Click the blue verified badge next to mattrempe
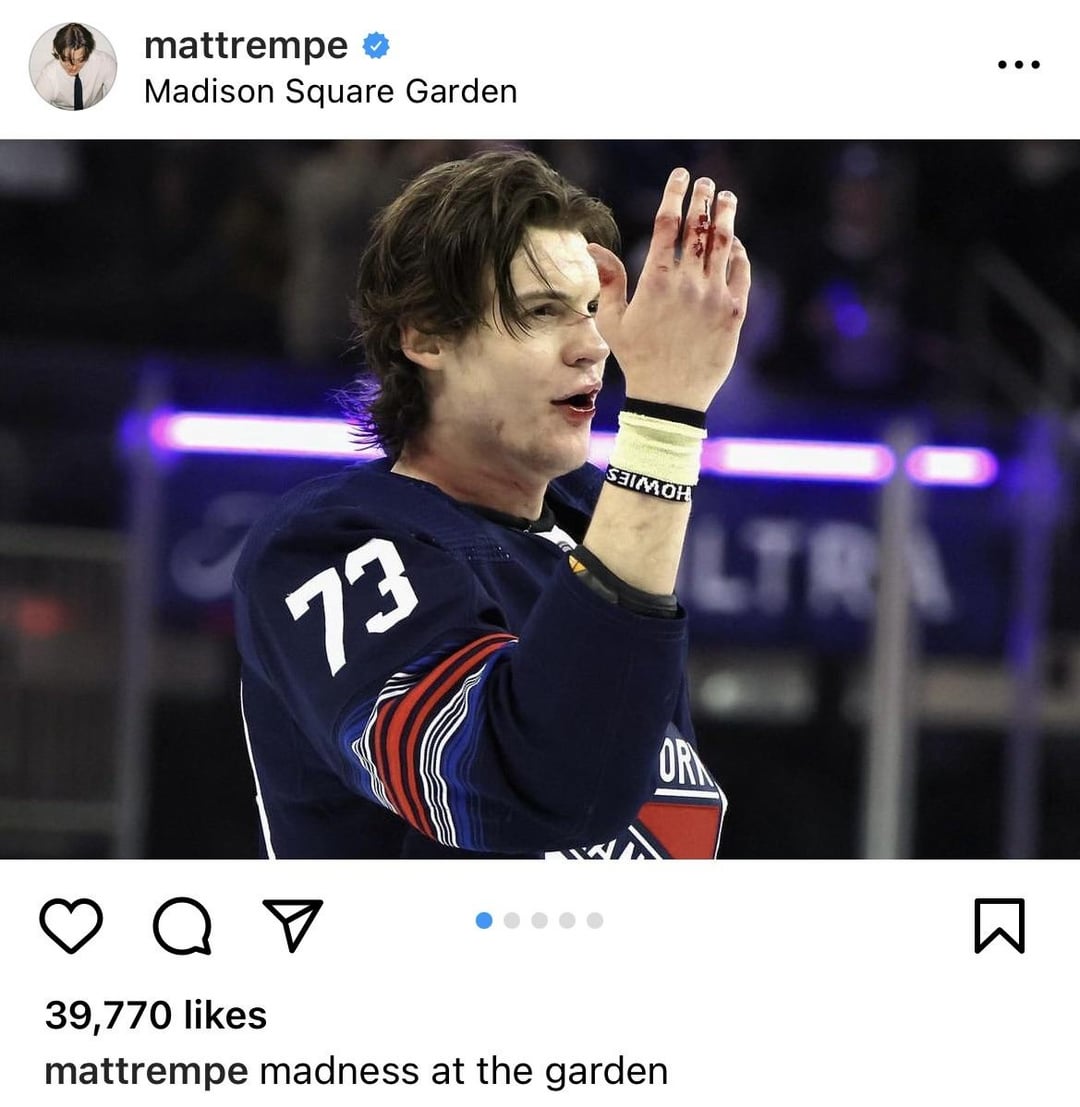The height and width of the screenshot is (1107, 1080). click(x=376, y=46)
